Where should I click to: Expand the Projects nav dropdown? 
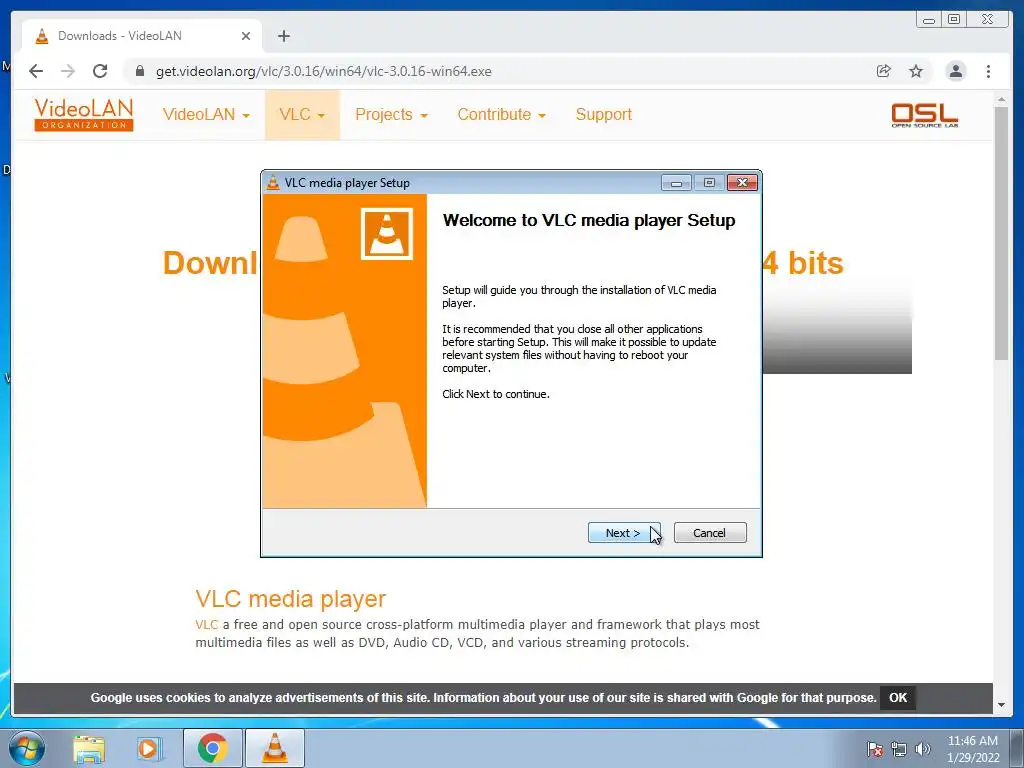pos(391,115)
